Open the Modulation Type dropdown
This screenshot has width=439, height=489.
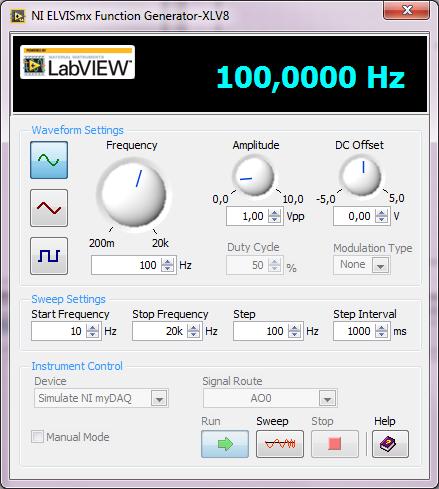pyautogui.click(x=380, y=265)
